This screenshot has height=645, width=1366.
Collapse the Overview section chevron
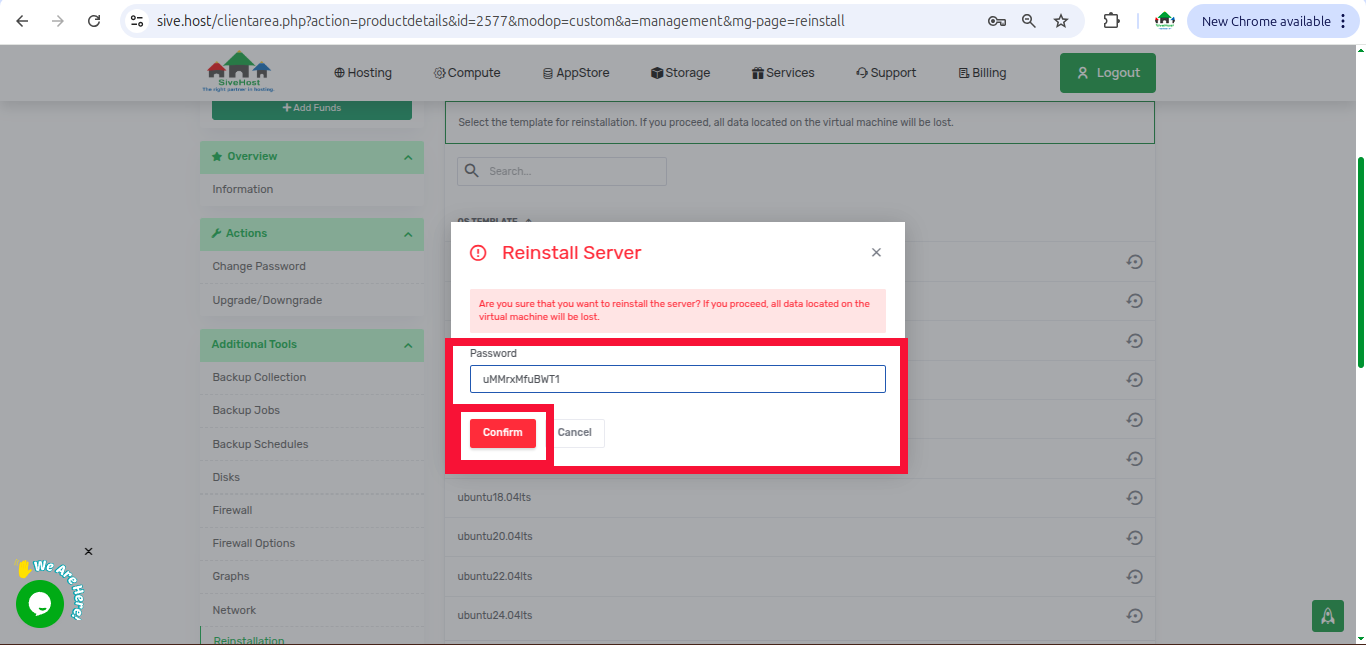pyautogui.click(x=408, y=157)
